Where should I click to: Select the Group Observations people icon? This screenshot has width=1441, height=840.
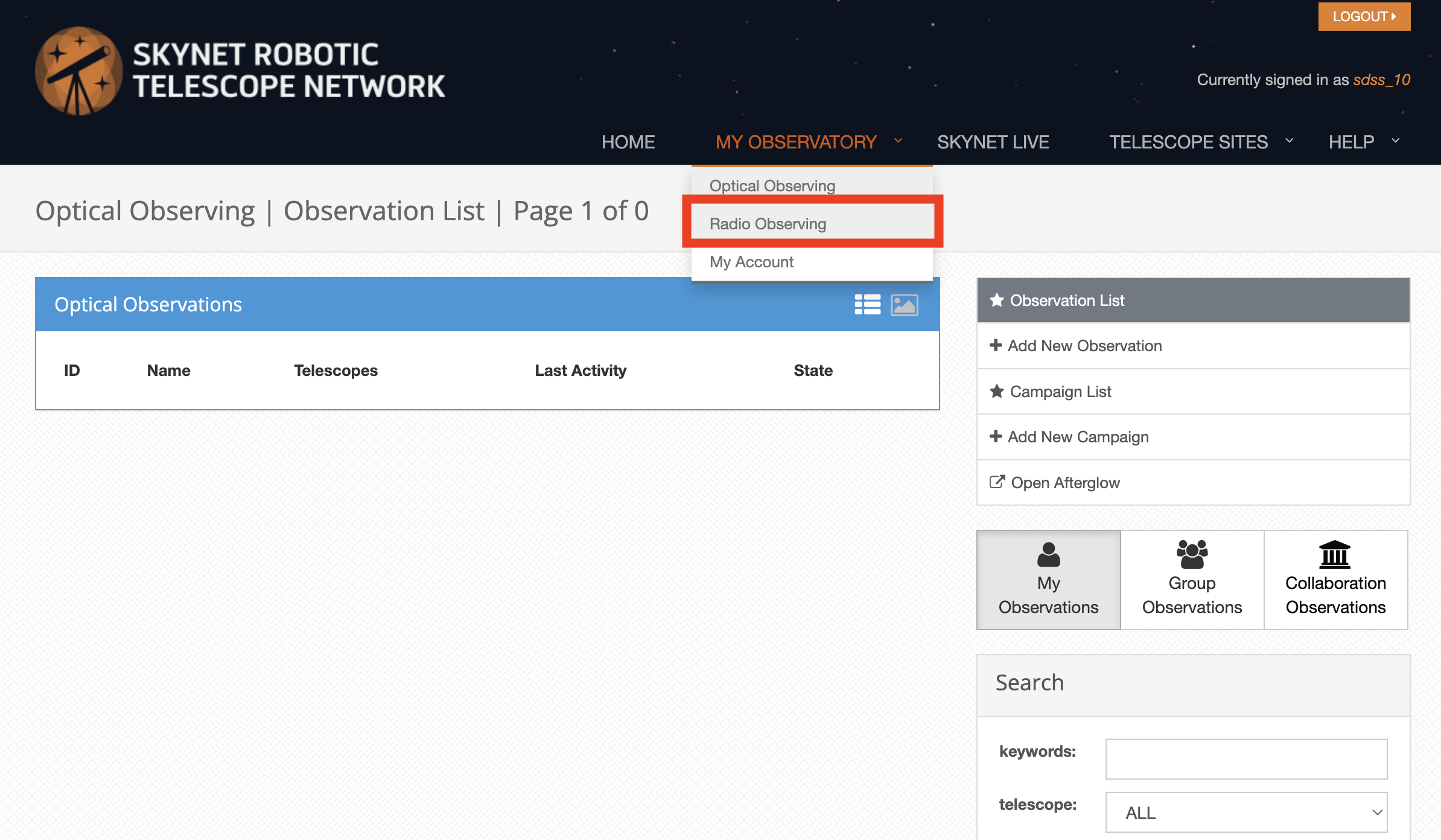click(x=1192, y=555)
